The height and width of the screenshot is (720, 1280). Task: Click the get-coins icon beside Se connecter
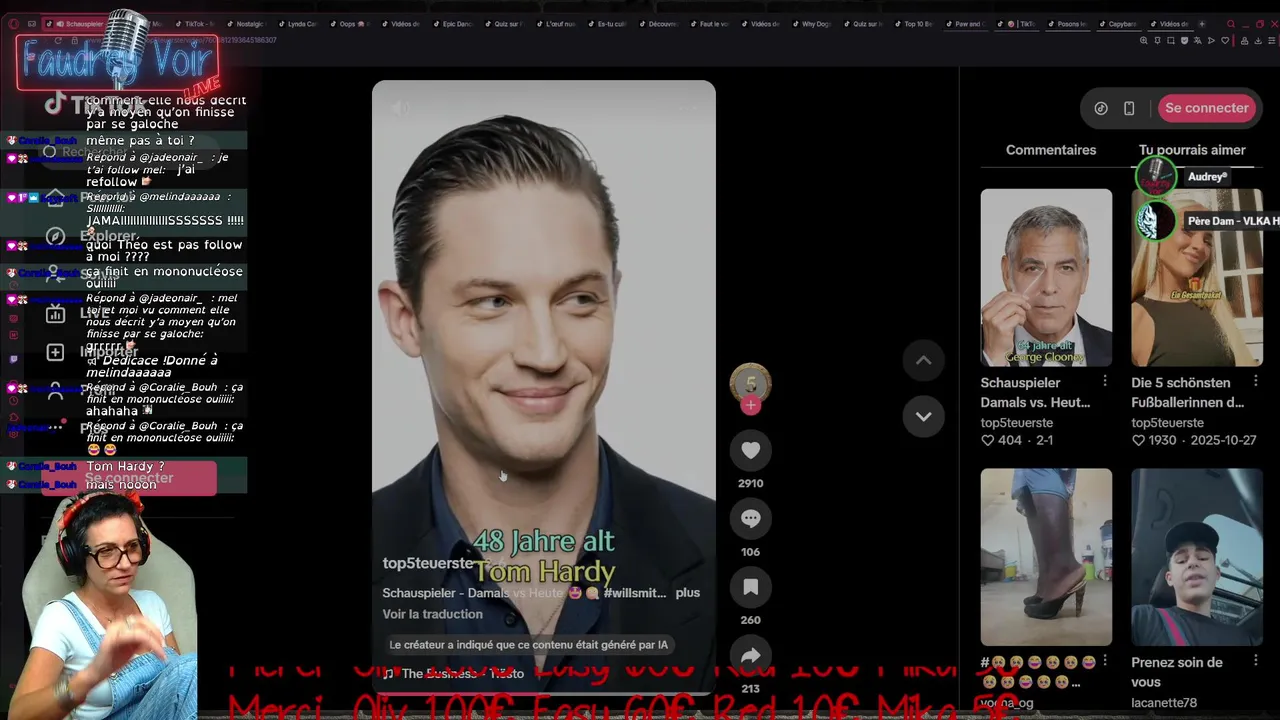click(1101, 108)
